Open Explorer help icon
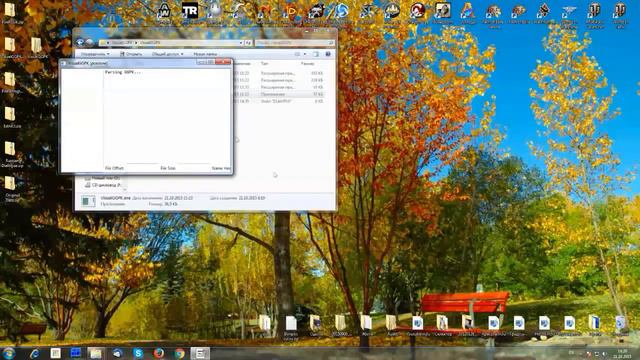Image resolution: width=640 pixels, height=360 pixels. [328, 54]
